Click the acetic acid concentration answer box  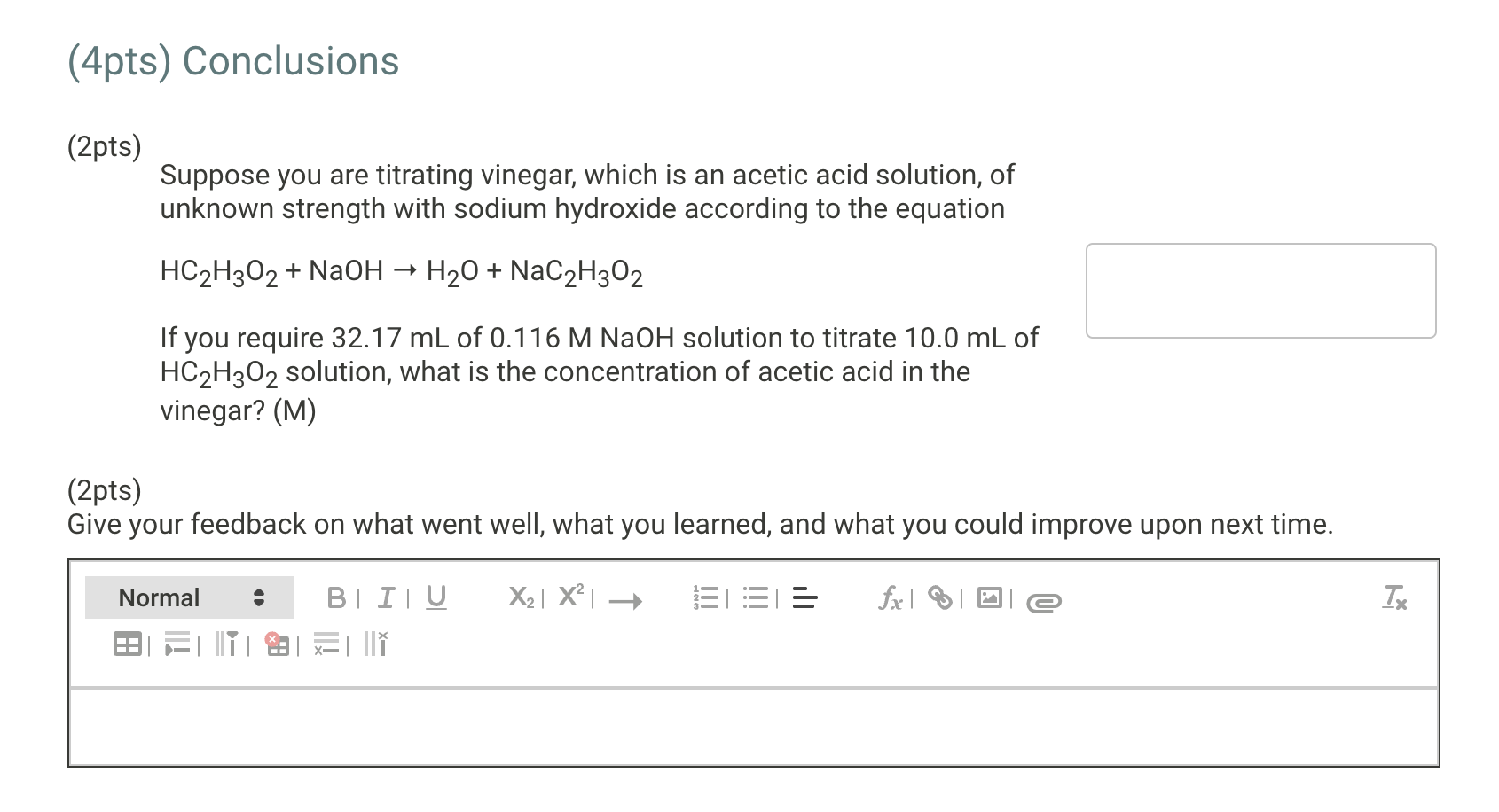(x=1261, y=290)
